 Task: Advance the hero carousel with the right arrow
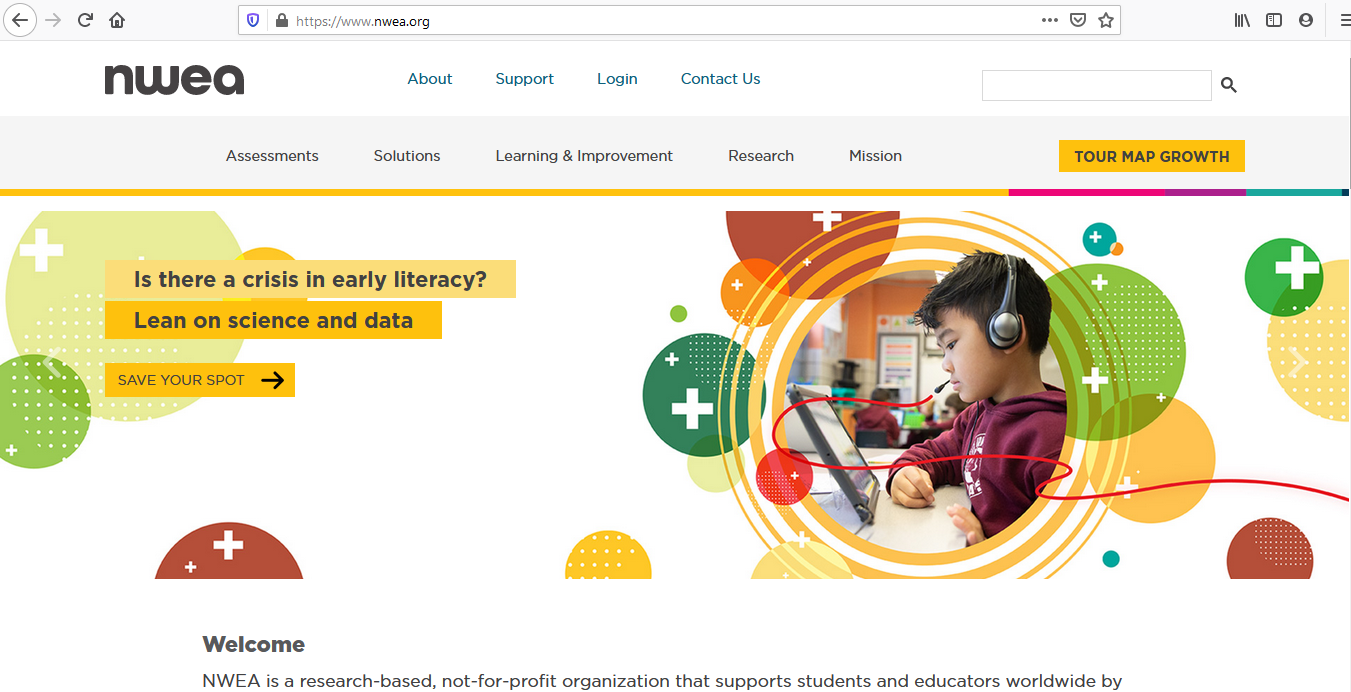[1297, 360]
